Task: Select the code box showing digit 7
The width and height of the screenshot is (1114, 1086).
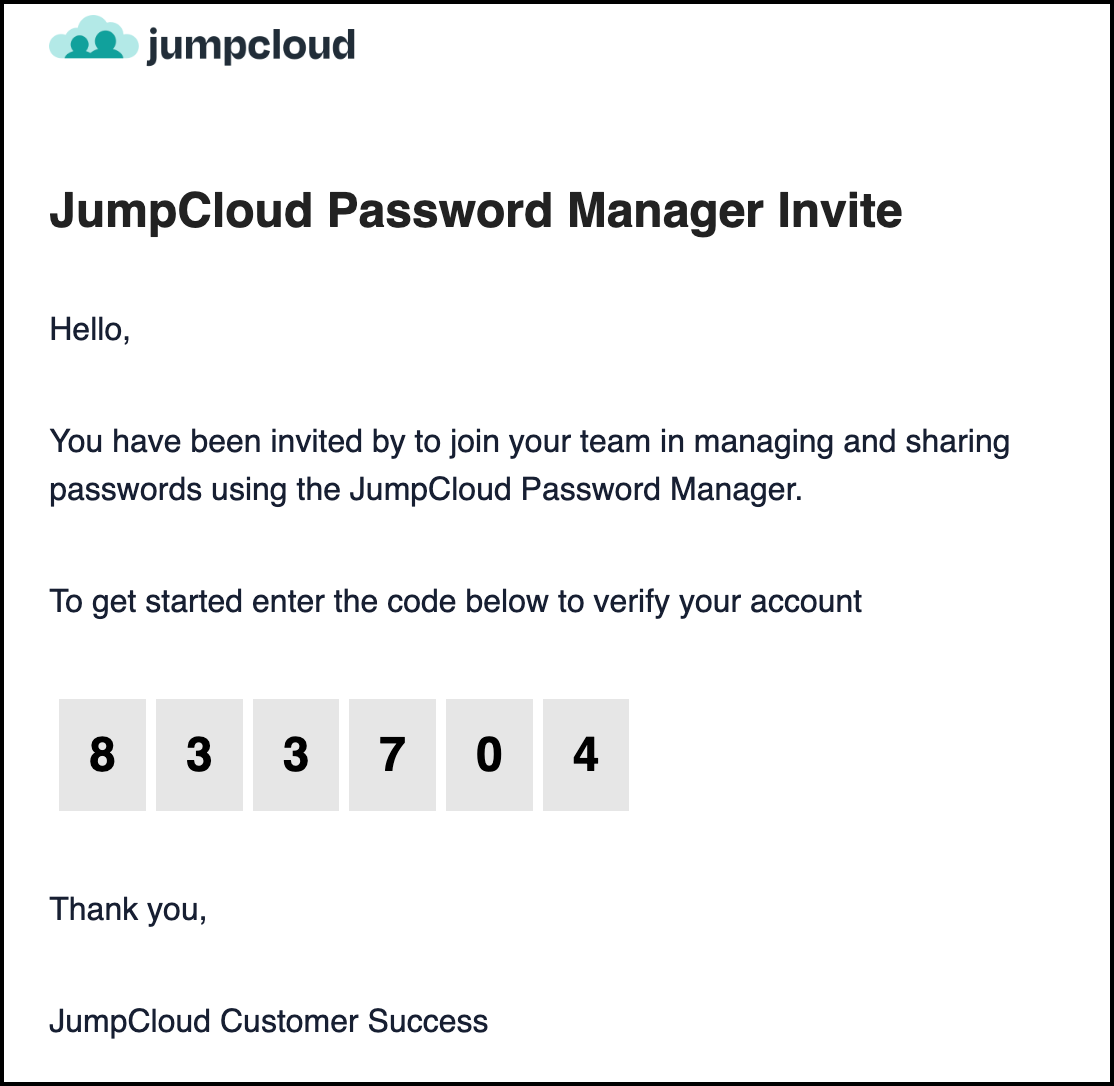Action: pos(392,755)
